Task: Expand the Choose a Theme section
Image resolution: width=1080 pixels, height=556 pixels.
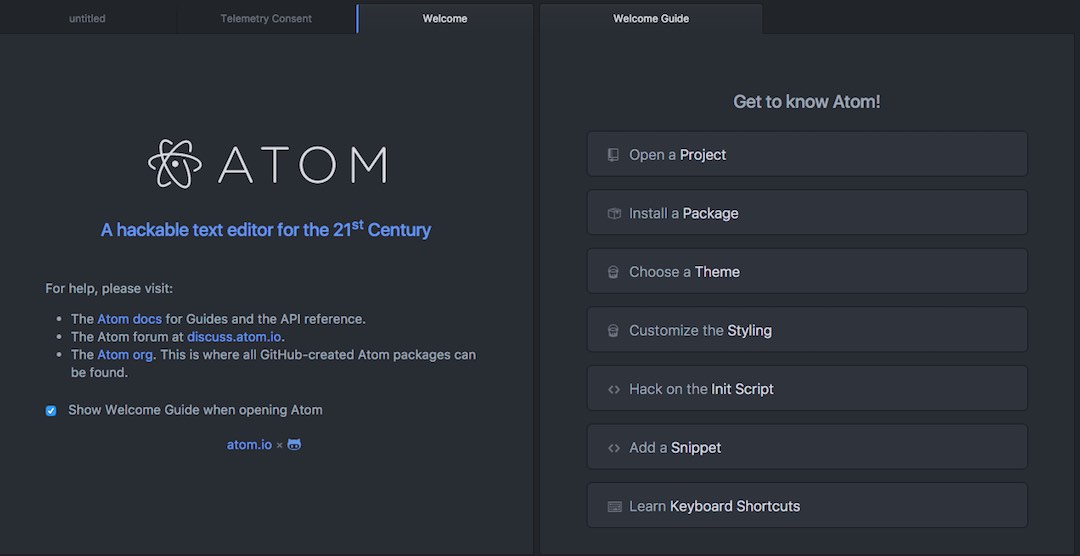Action: click(x=807, y=271)
